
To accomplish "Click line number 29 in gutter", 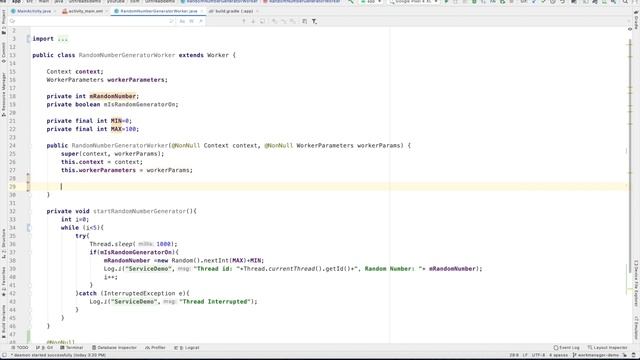I will click(x=12, y=187).
